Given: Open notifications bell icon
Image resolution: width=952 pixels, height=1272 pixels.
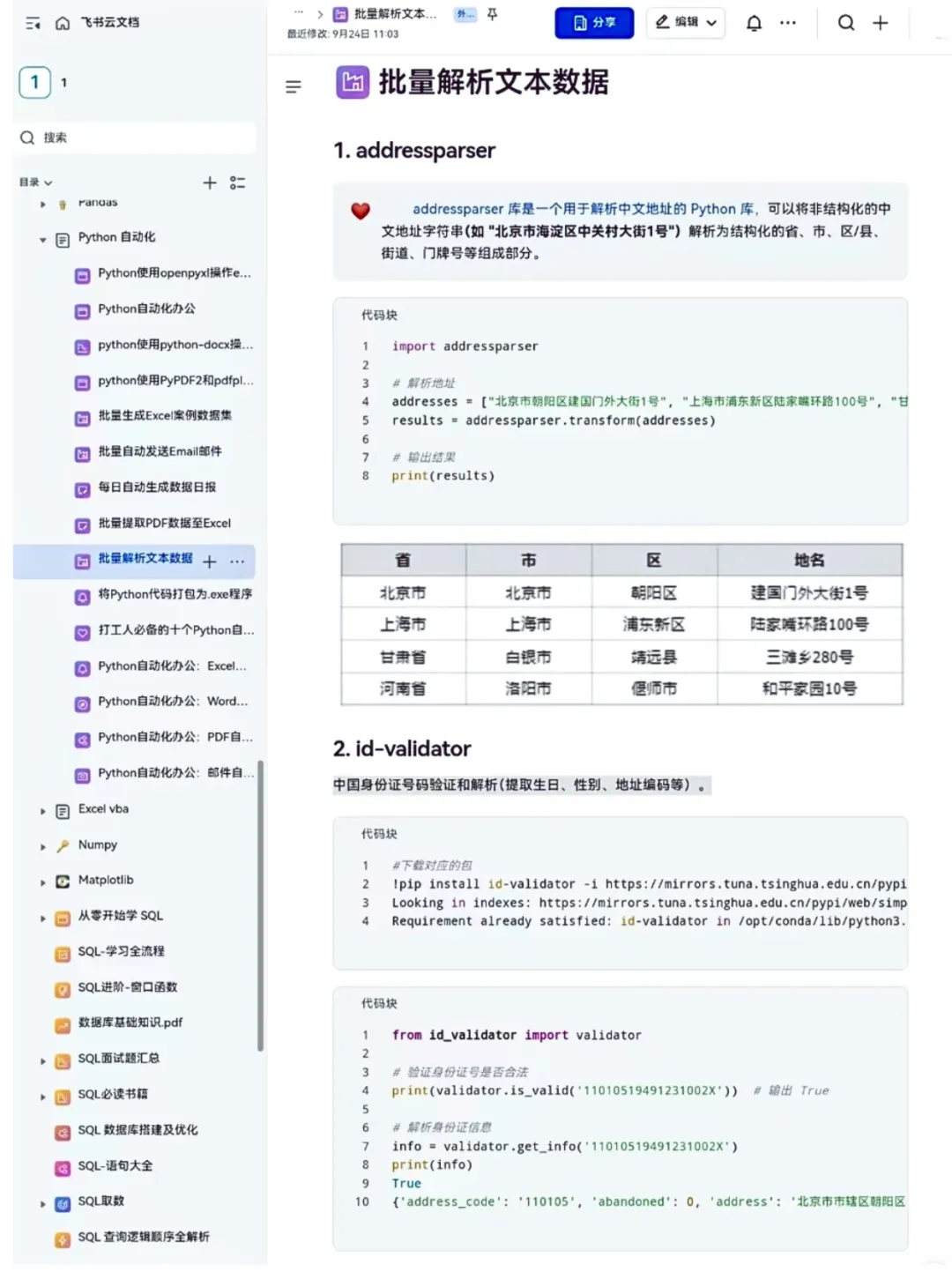Looking at the screenshot, I should click(x=754, y=23).
